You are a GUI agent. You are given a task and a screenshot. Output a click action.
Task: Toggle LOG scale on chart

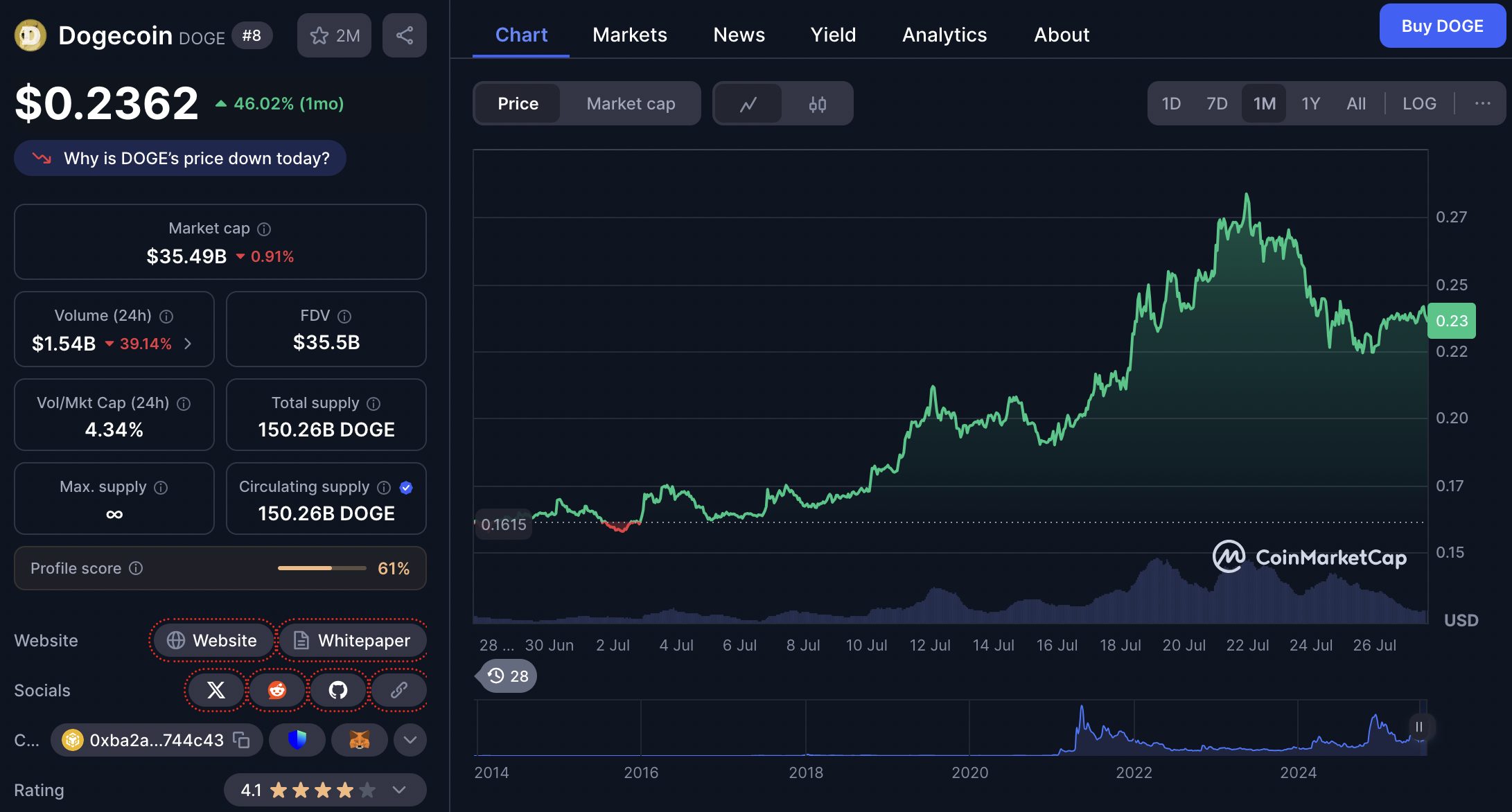click(x=1419, y=104)
